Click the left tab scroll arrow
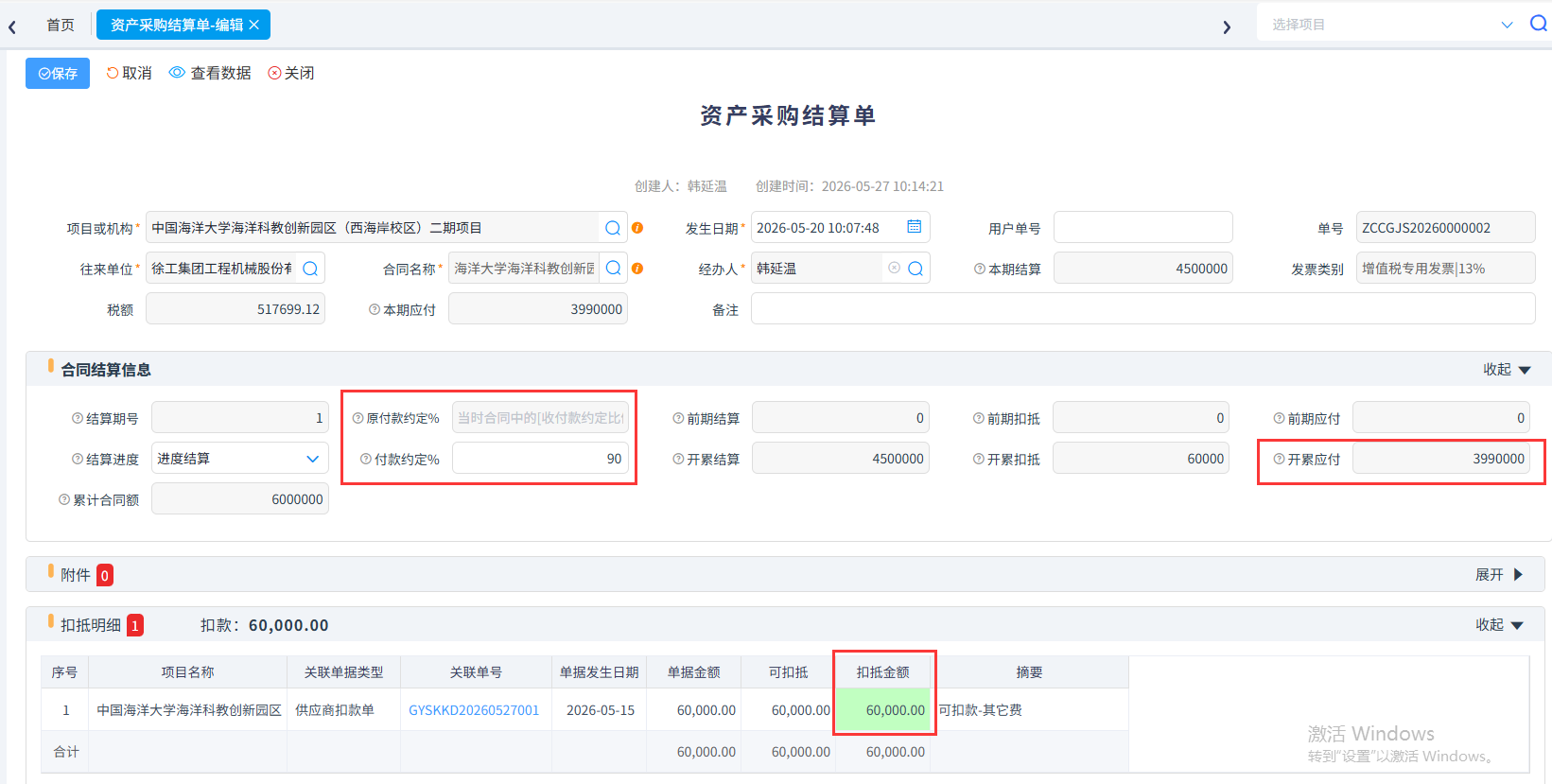1552x784 pixels. [x=12, y=27]
